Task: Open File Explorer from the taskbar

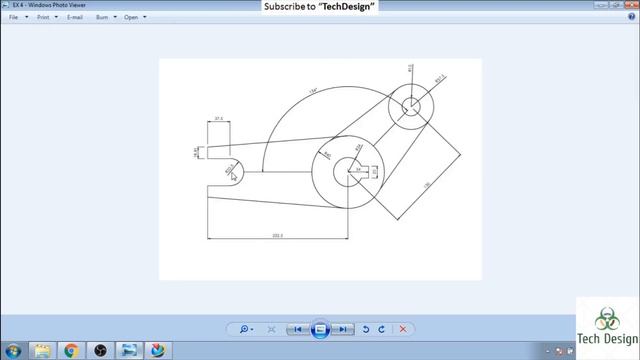Action: [x=42, y=351]
